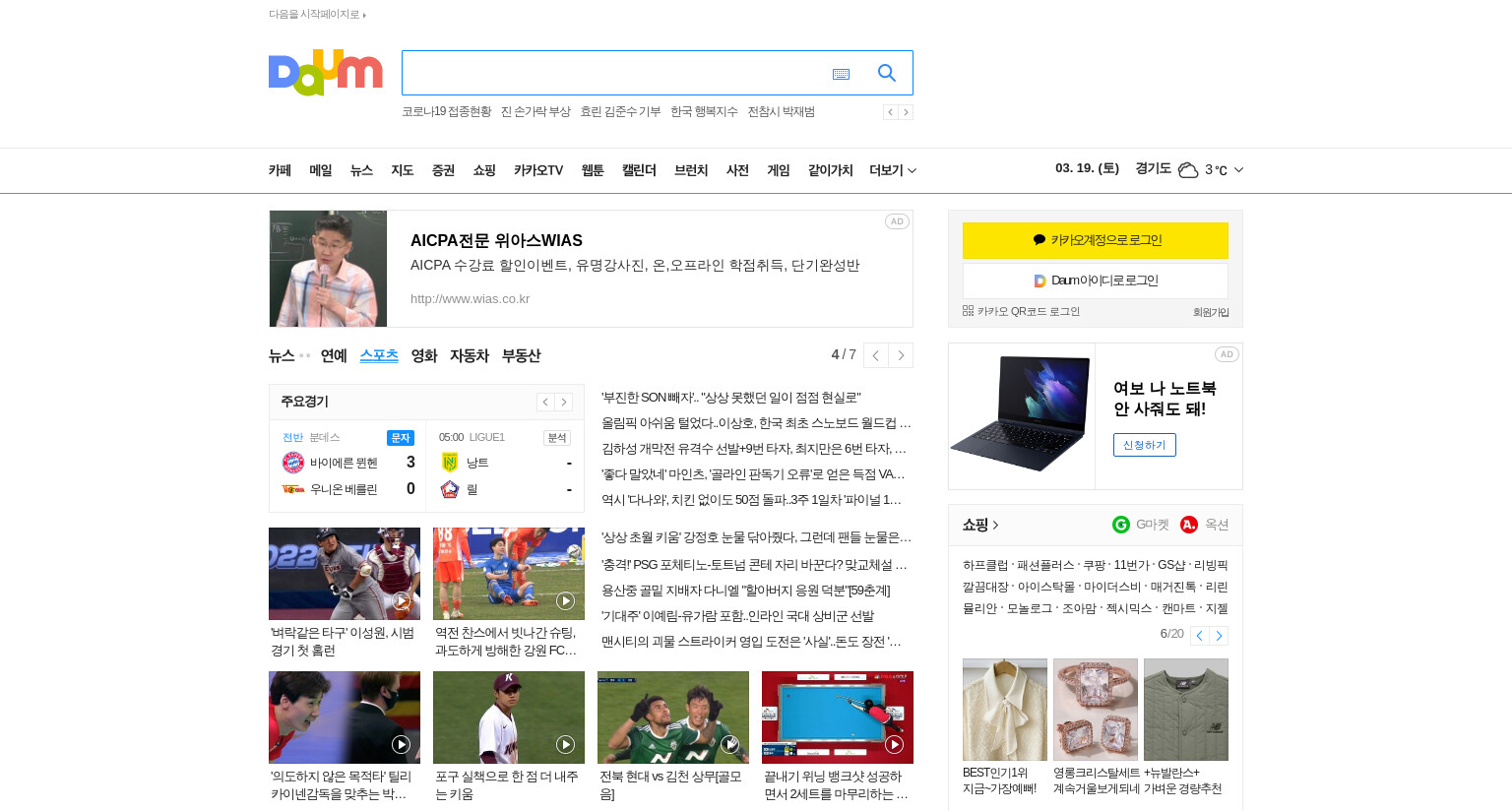The image size is (1512, 811).
Task: Switch to the 연예 tab
Action: point(334,355)
